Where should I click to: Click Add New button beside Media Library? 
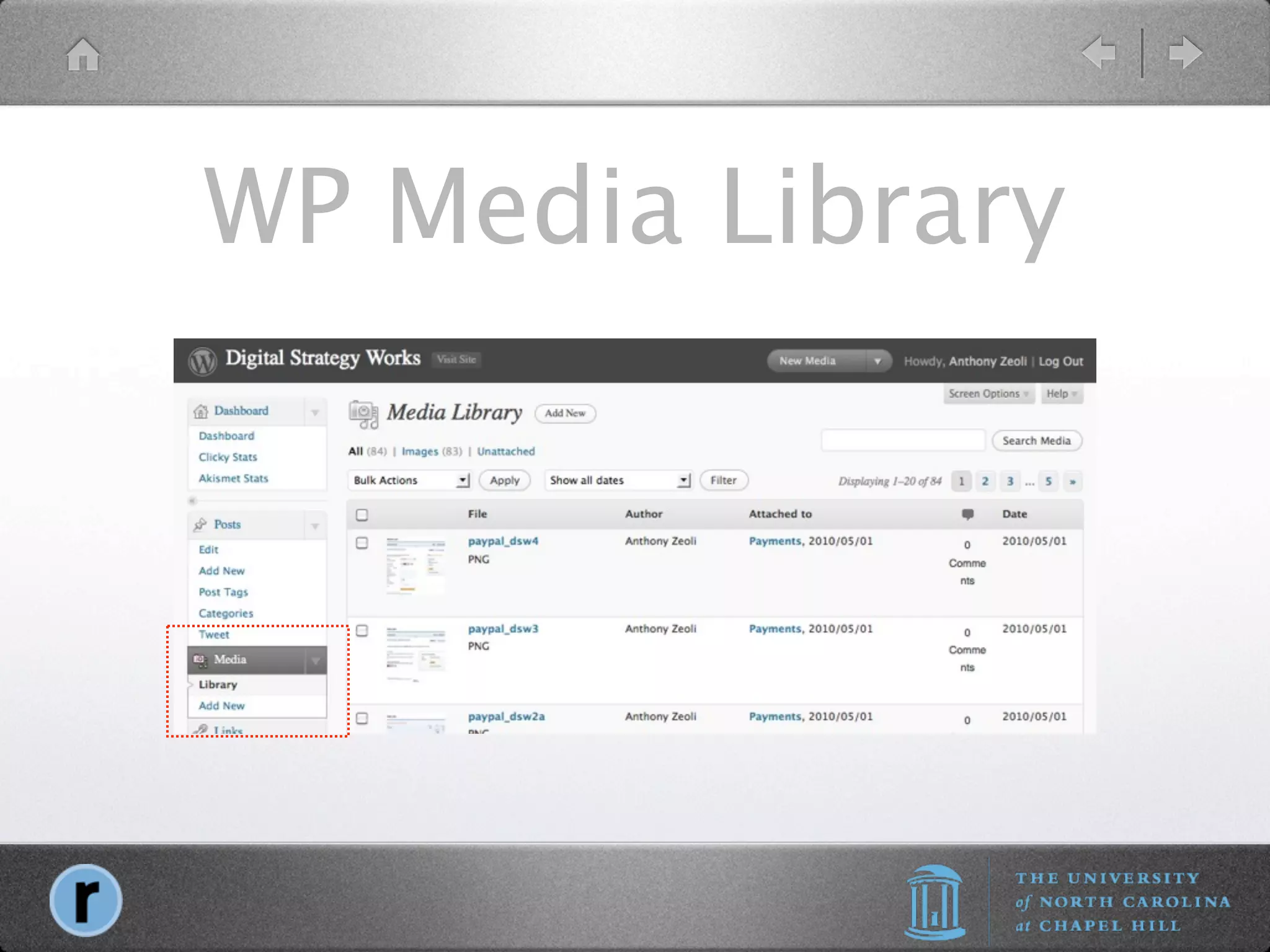point(565,413)
